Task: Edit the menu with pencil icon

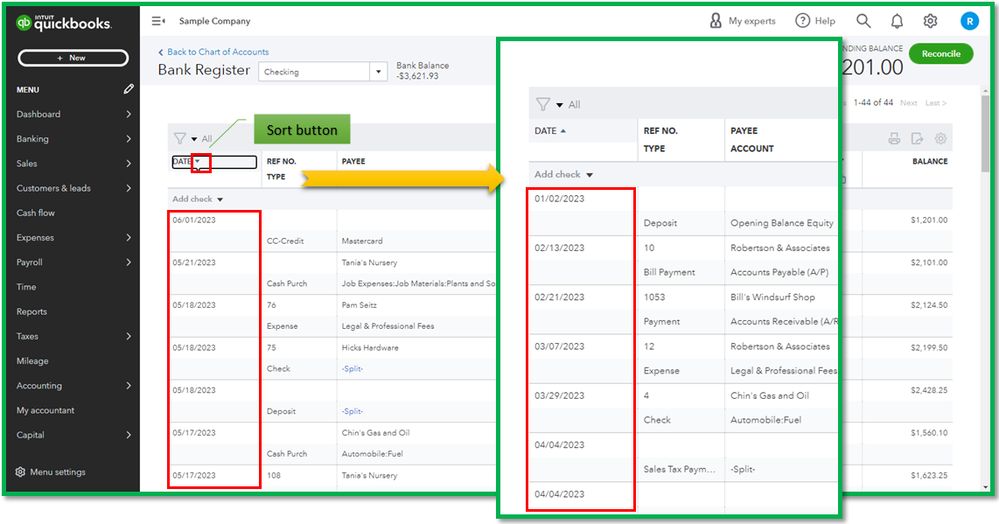Action: click(x=129, y=89)
